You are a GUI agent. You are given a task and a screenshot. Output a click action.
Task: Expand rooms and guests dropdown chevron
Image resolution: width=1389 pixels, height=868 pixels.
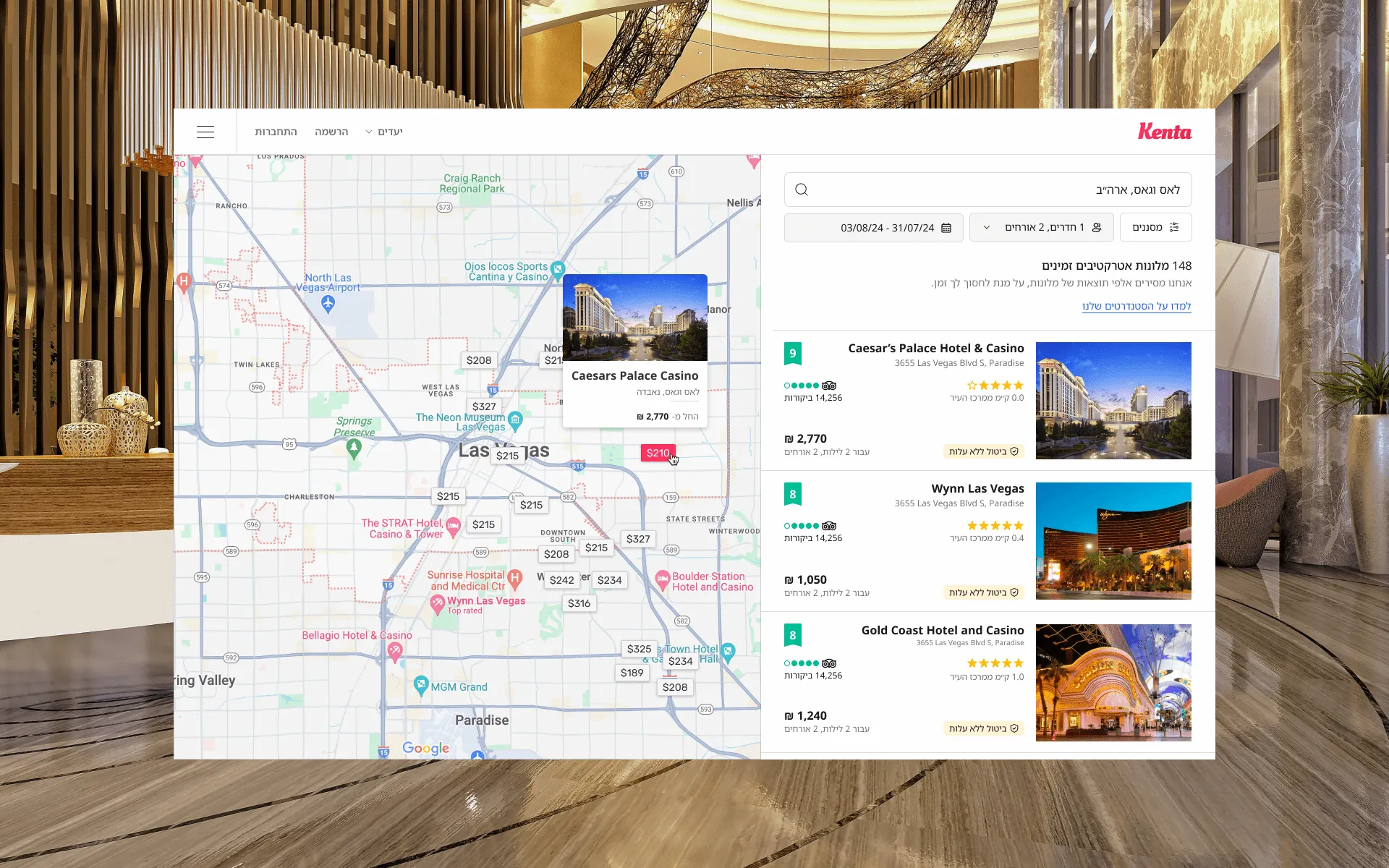point(987,228)
